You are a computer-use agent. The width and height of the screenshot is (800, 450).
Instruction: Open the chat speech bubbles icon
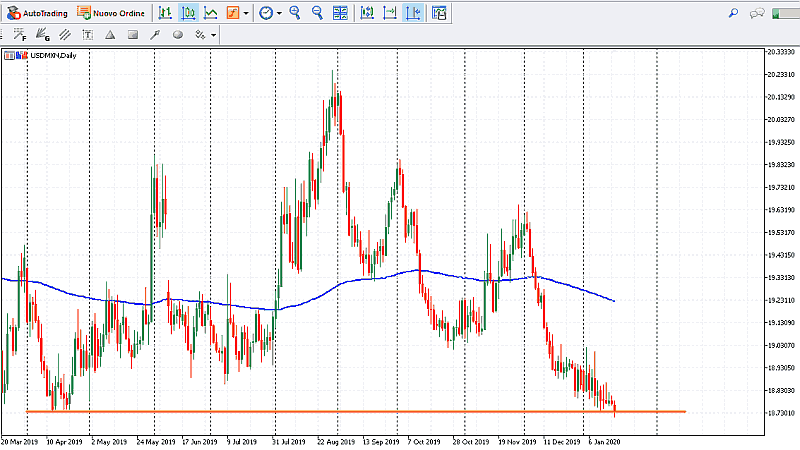[x=757, y=13]
